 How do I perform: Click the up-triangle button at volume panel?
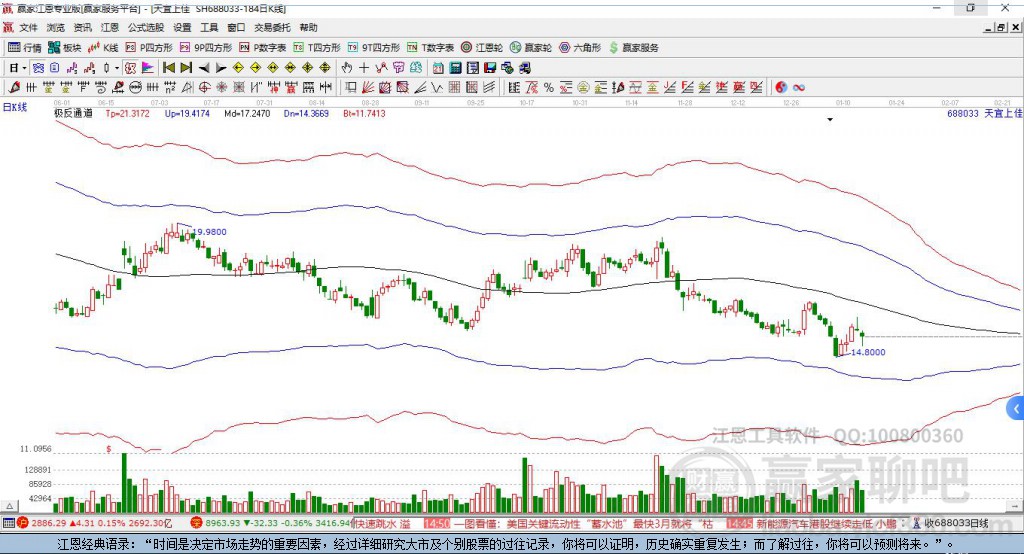(x=9, y=506)
